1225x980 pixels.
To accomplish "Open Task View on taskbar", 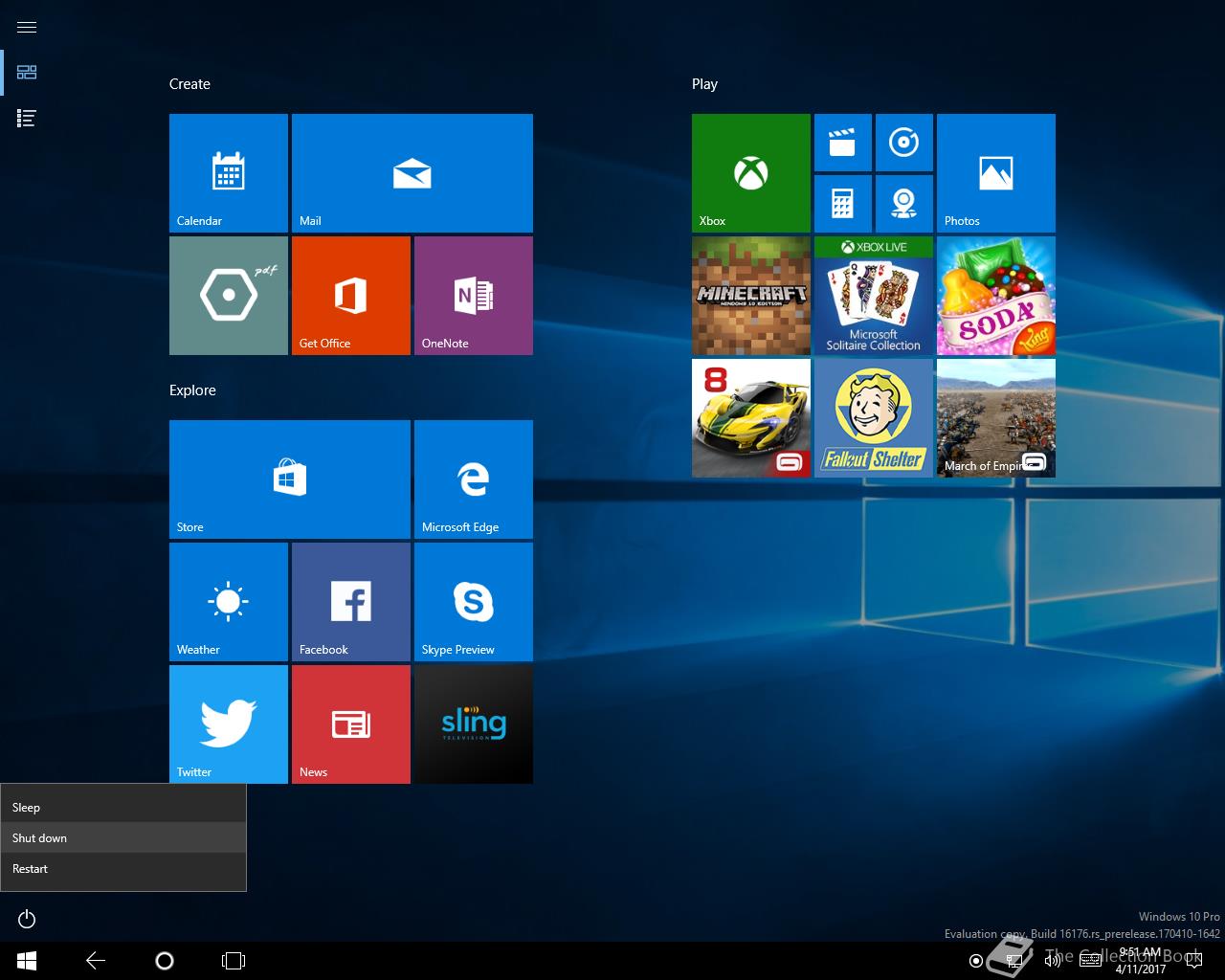I will 234,961.
